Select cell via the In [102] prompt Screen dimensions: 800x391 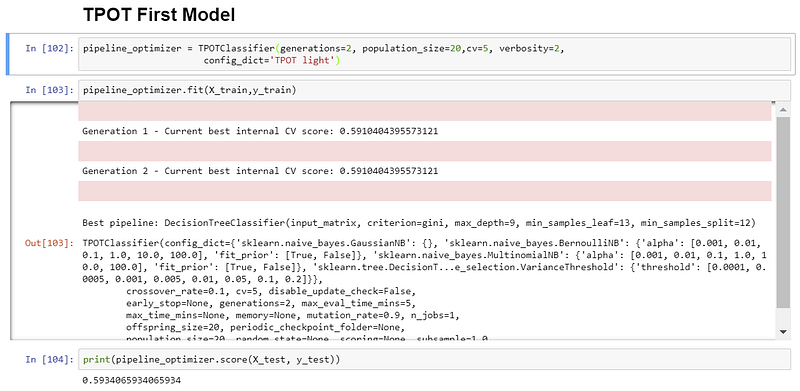[49, 48]
